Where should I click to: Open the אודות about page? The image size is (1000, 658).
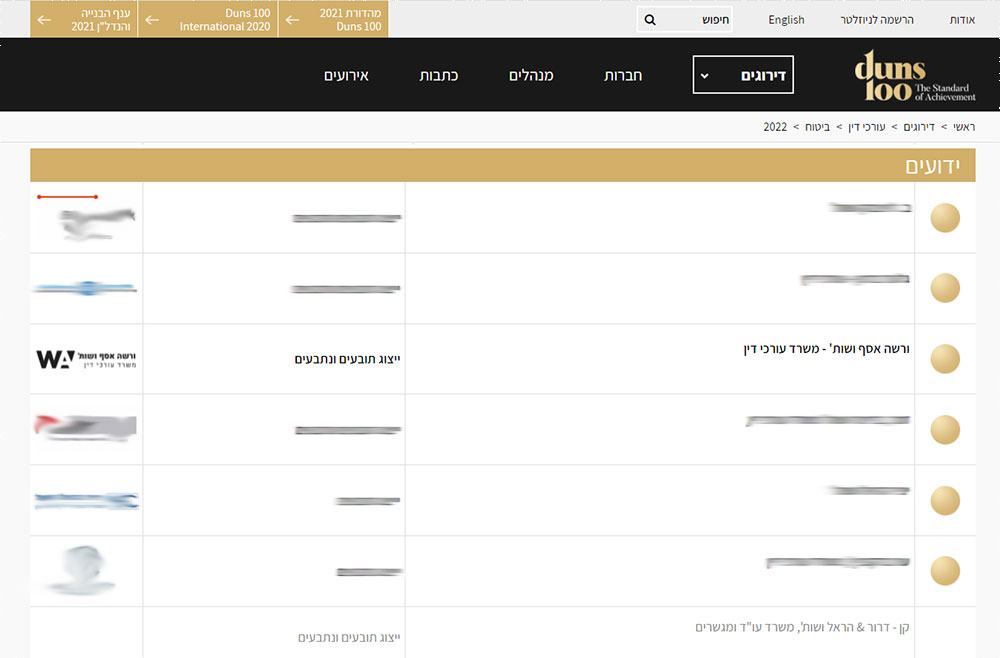tap(962, 20)
